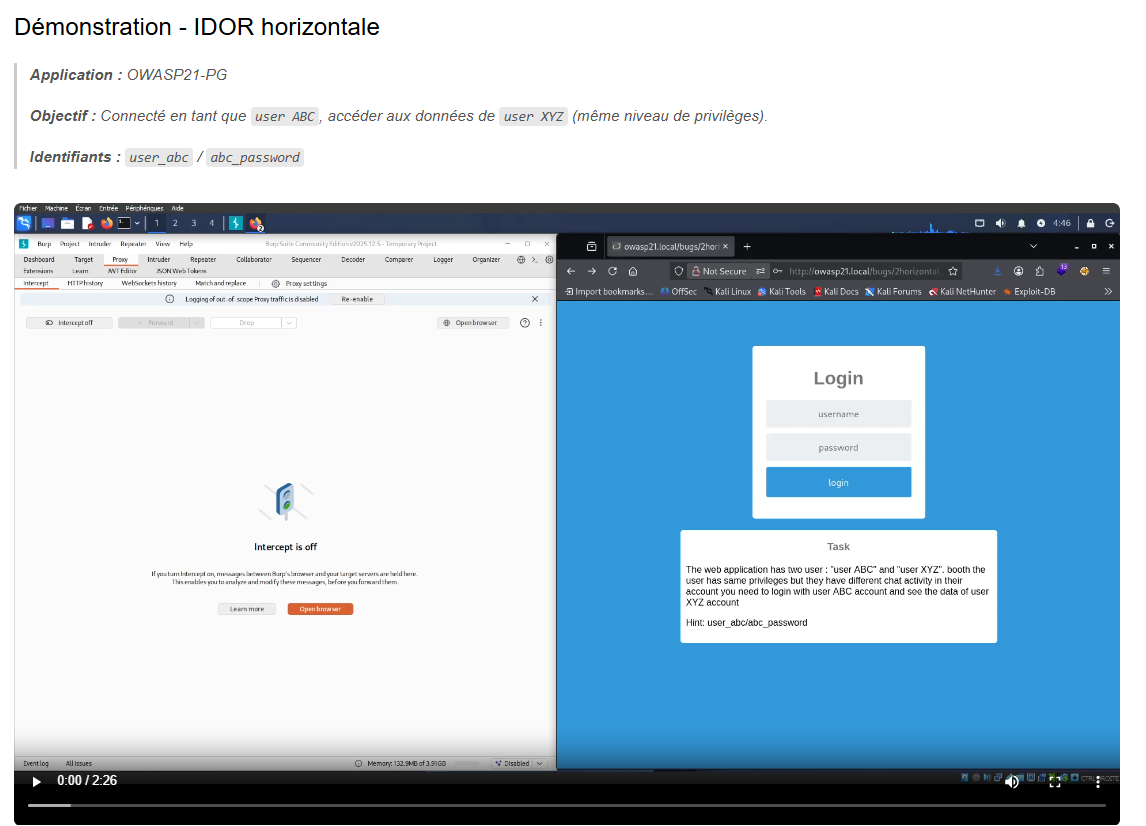
Task: Open the Burp settings gear icon
Action: tap(549, 259)
